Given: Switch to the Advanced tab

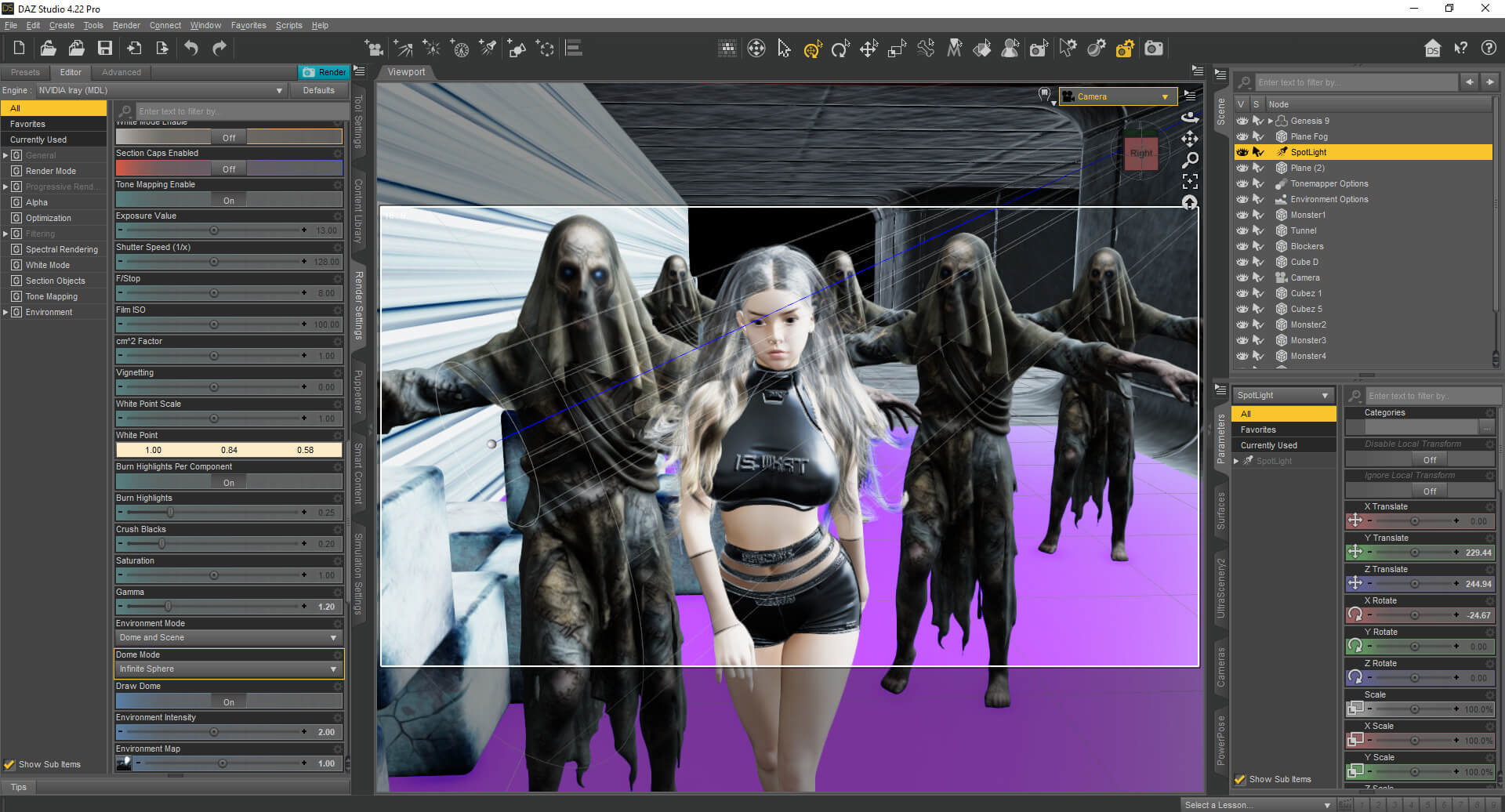Looking at the screenshot, I should [121, 72].
